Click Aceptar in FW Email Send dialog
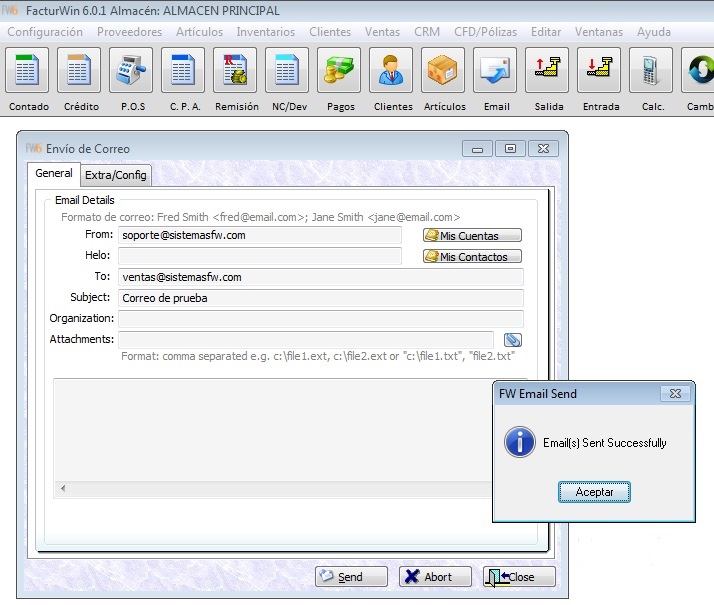 (x=594, y=492)
